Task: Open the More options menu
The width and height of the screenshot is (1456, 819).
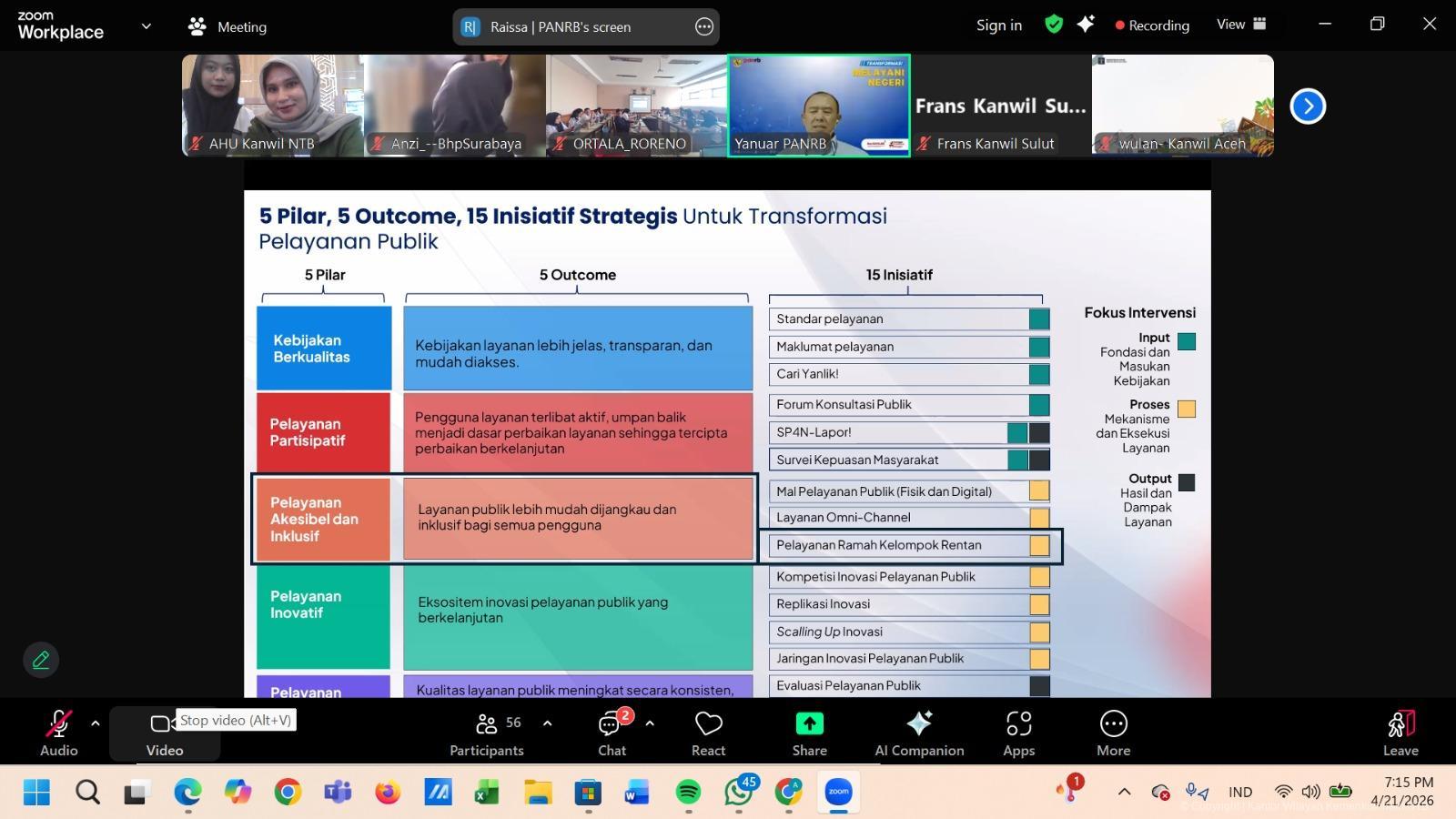Action: pos(1113,733)
